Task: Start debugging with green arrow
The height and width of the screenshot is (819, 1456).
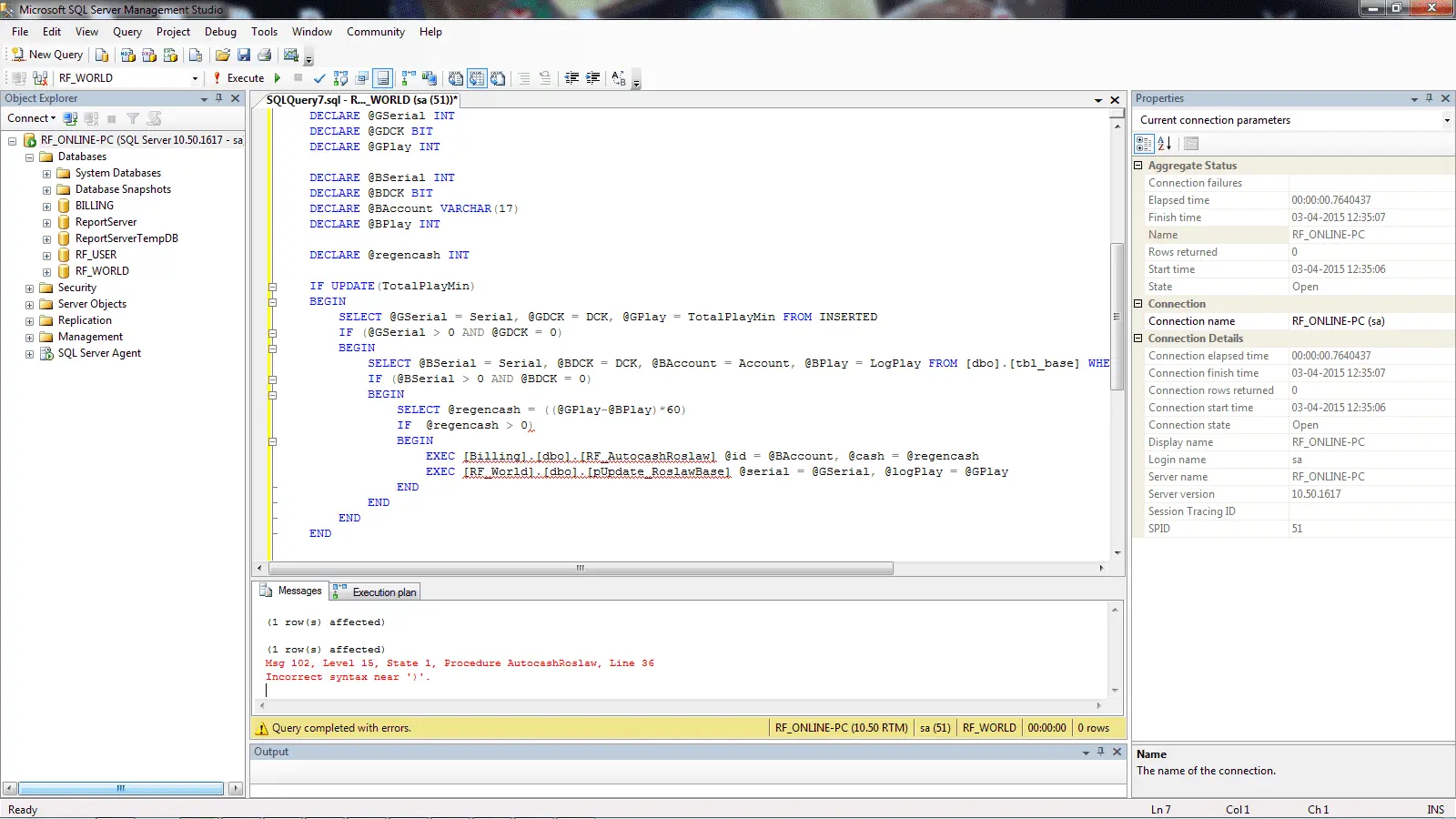Action: click(278, 78)
